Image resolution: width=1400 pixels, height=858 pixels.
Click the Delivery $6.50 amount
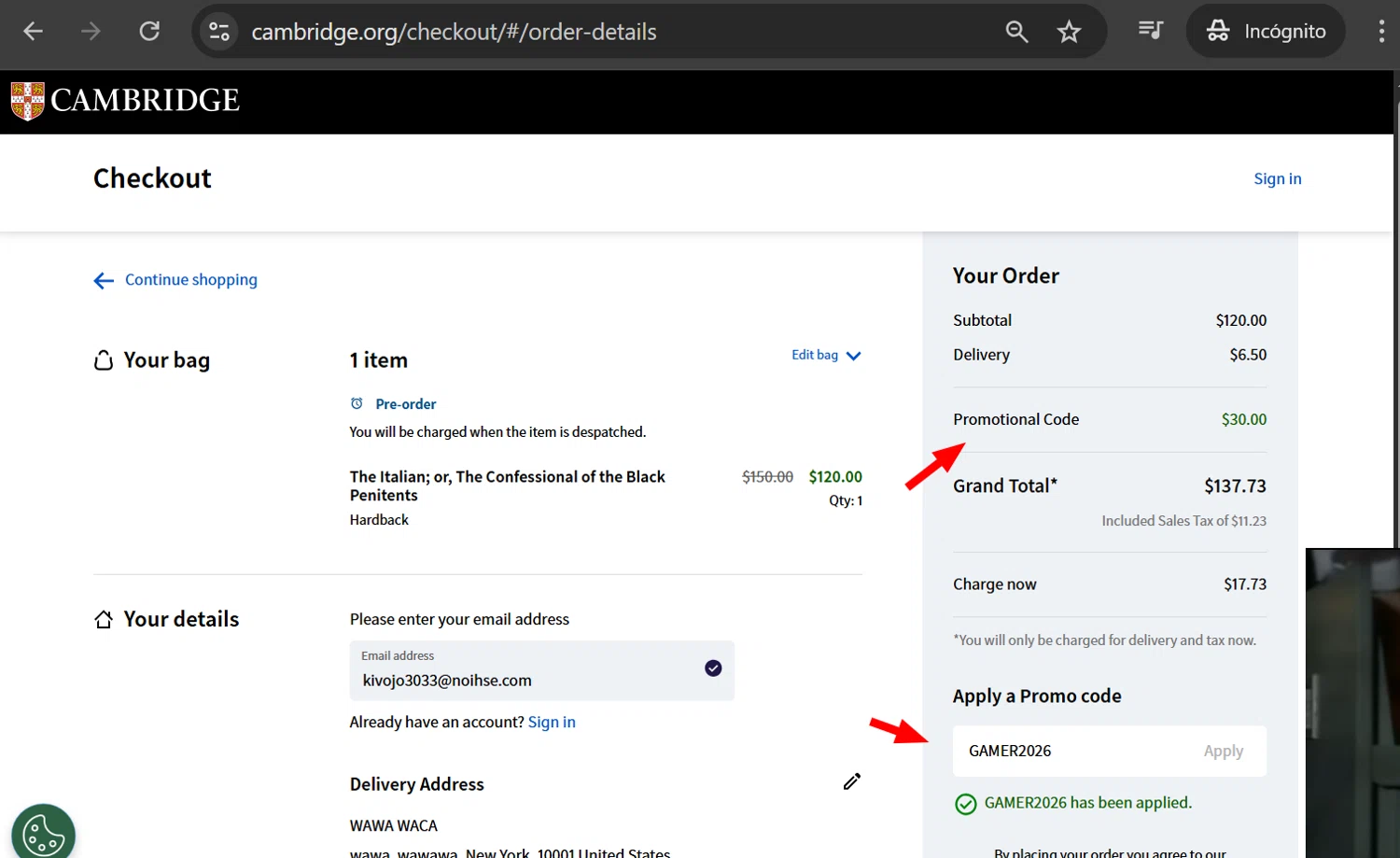click(x=1248, y=355)
